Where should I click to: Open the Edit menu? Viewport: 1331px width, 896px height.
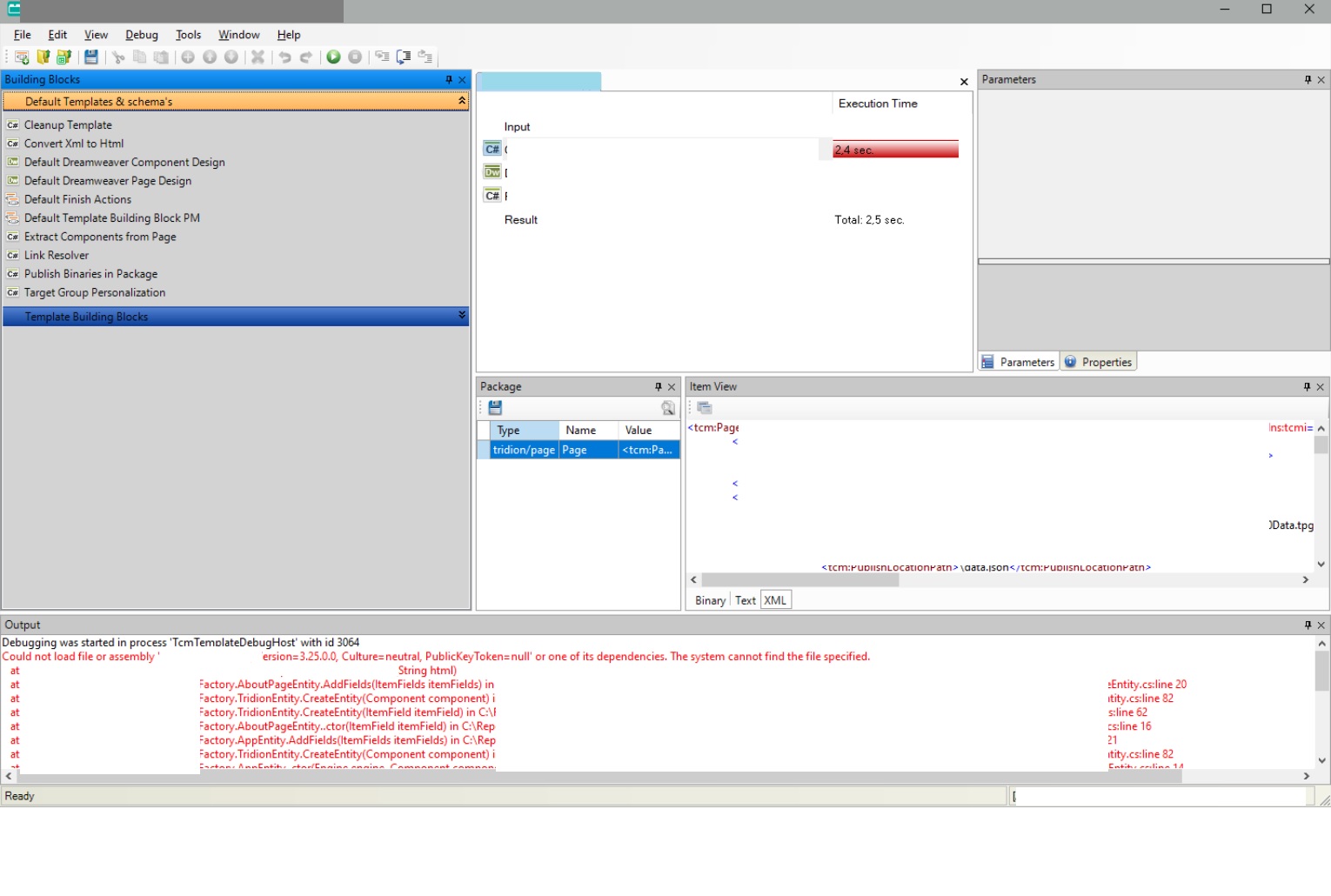click(x=57, y=35)
